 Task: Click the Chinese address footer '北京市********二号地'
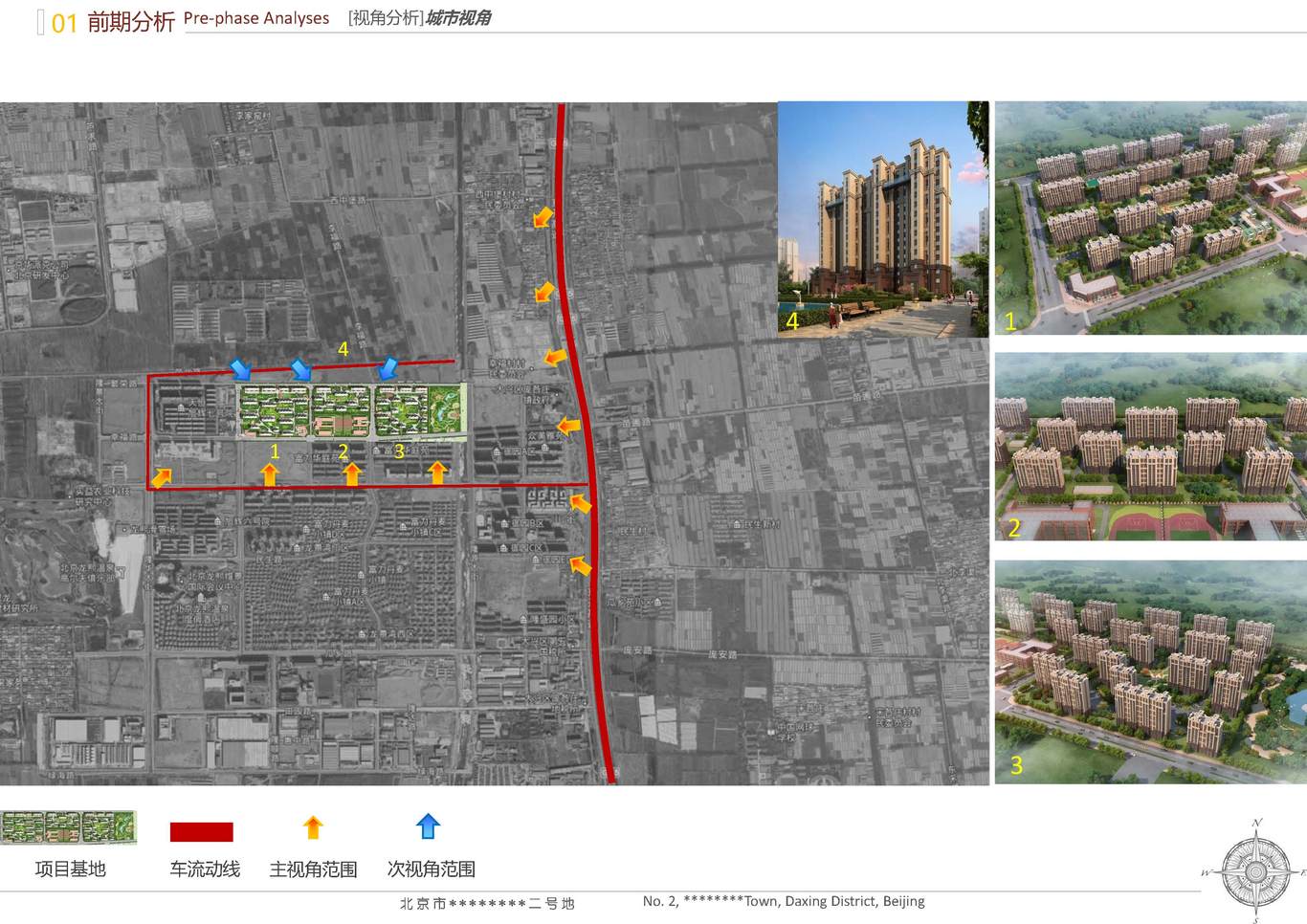coord(487,903)
